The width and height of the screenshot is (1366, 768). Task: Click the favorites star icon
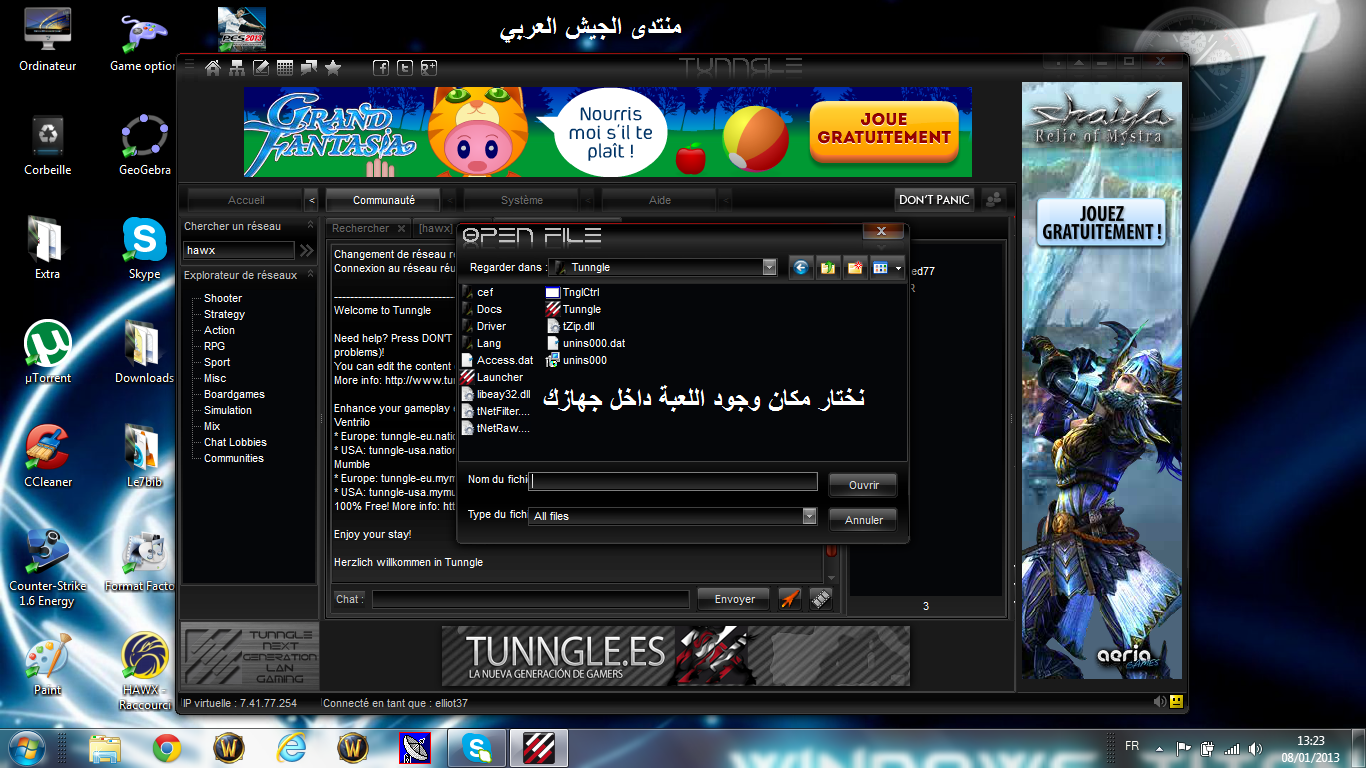tap(333, 68)
